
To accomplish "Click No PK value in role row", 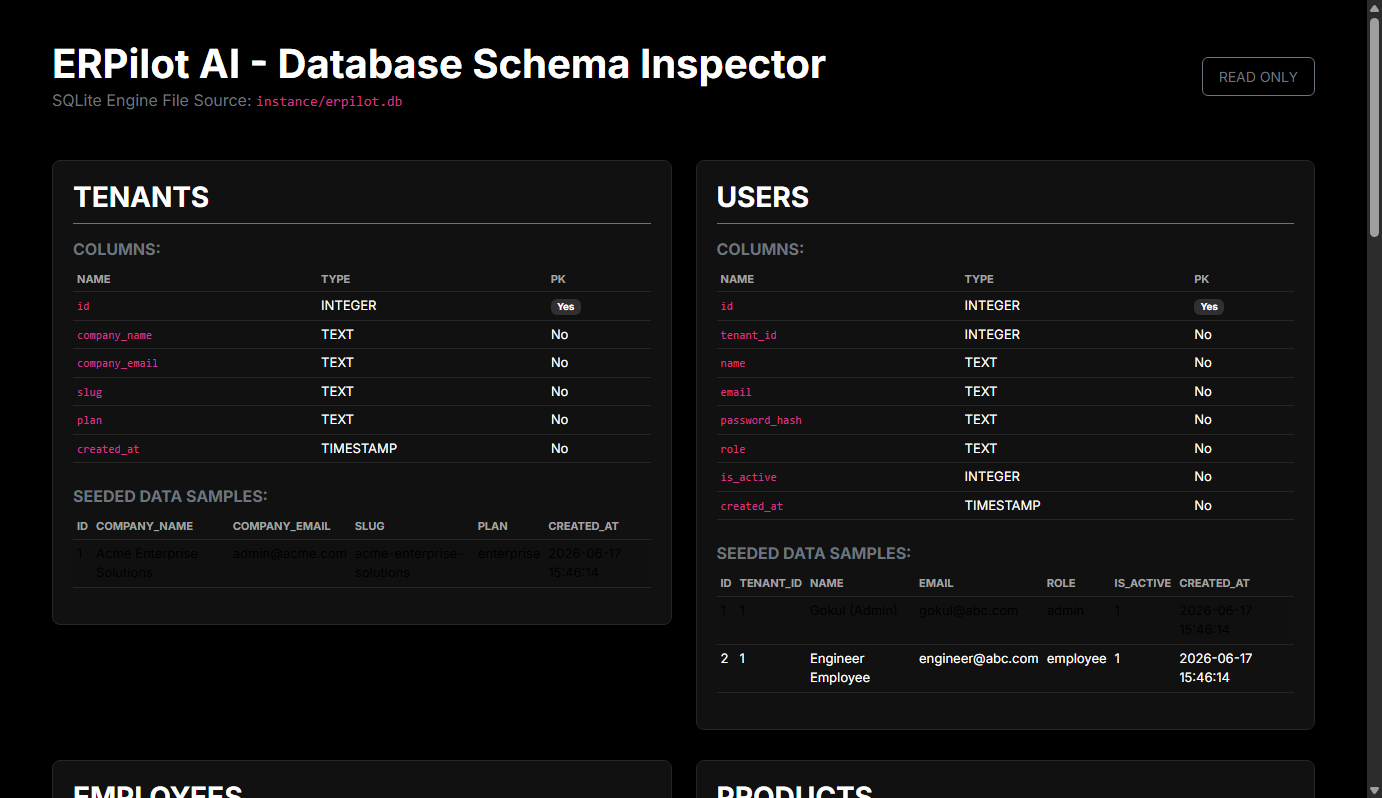I will click(x=1203, y=448).
